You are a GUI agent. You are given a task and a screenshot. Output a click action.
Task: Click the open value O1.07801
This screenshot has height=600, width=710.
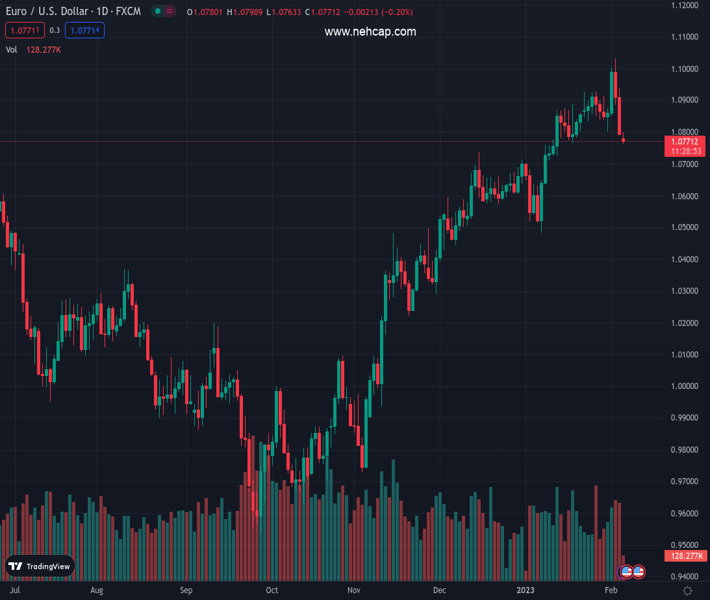click(205, 12)
